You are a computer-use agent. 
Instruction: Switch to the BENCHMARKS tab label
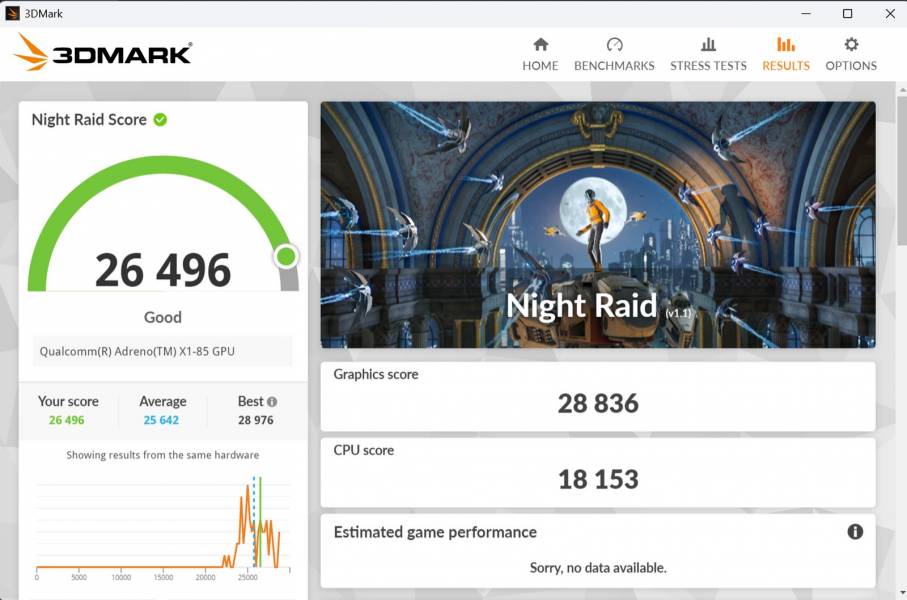point(614,66)
